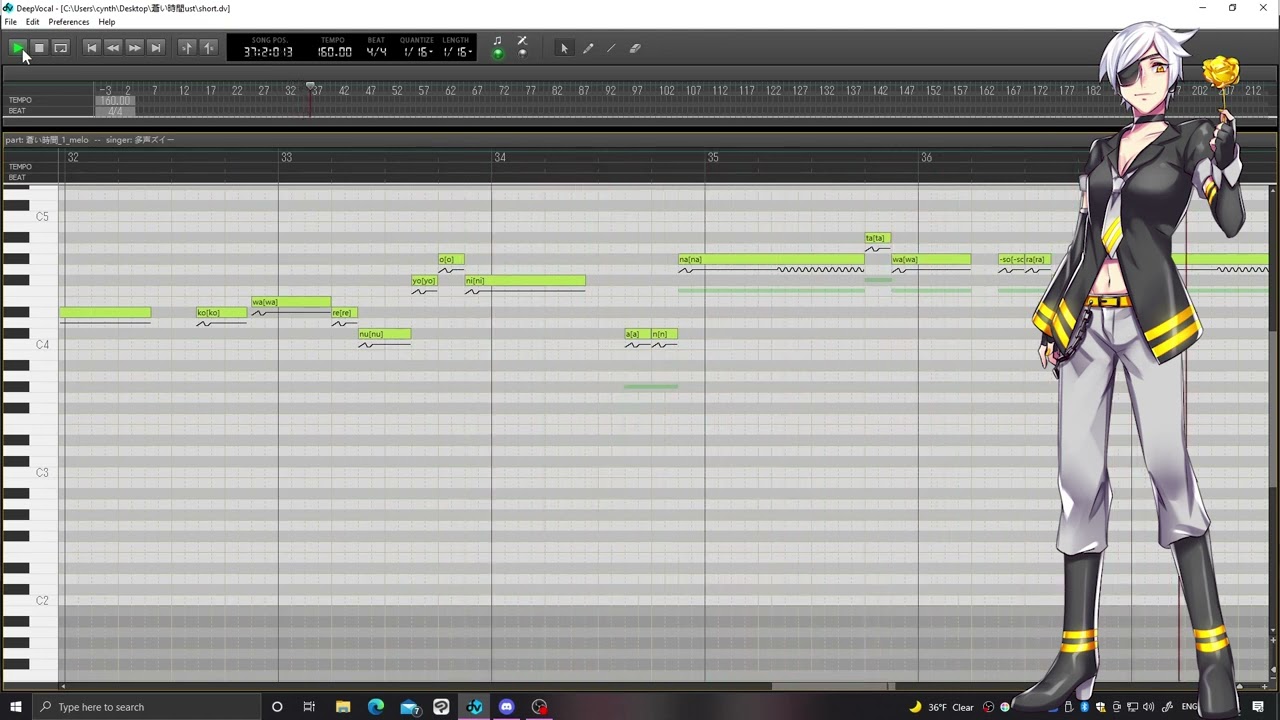Click the 4/4 beat cell in overview track
This screenshot has width=1280, height=720.
coord(115,111)
